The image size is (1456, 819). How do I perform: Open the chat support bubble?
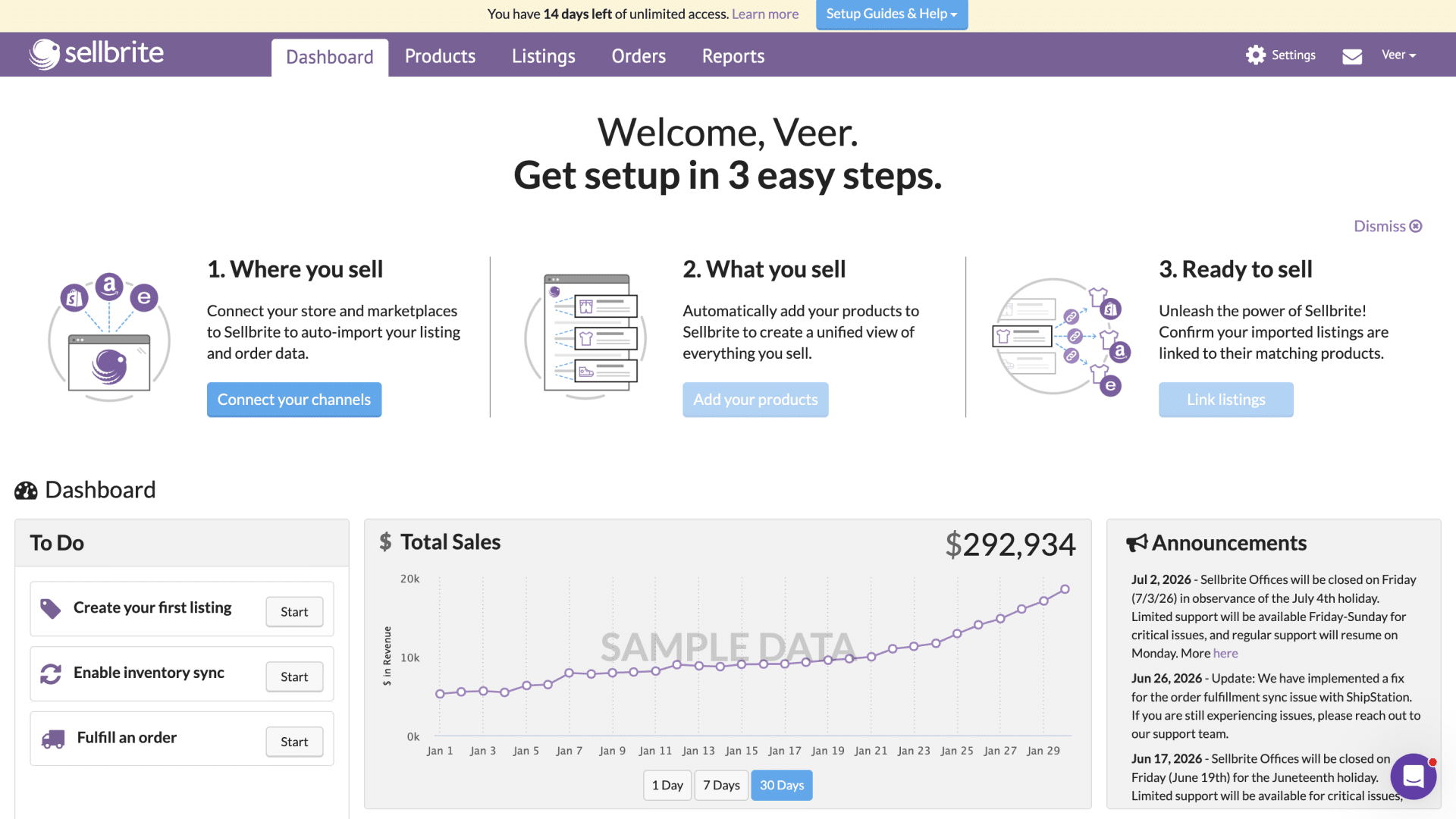1413,776
